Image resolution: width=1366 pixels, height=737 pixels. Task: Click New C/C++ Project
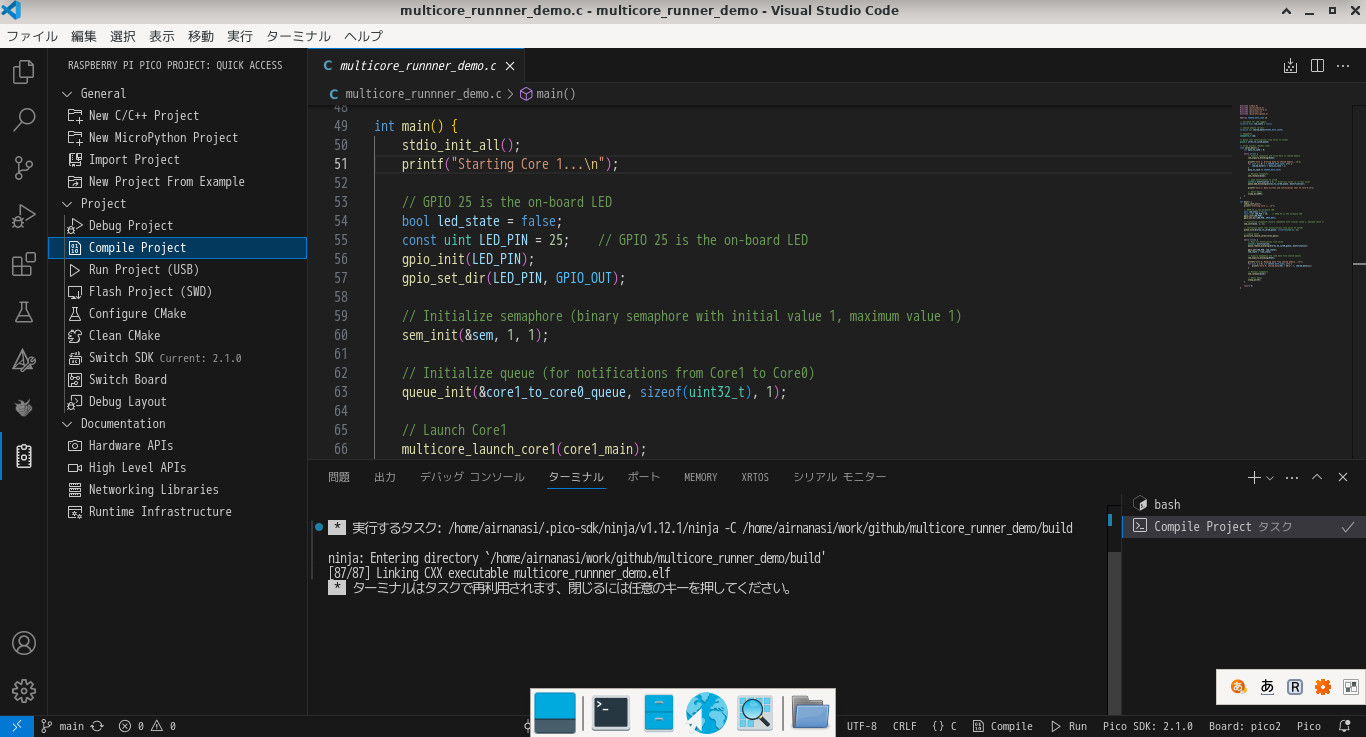(177, 115)
